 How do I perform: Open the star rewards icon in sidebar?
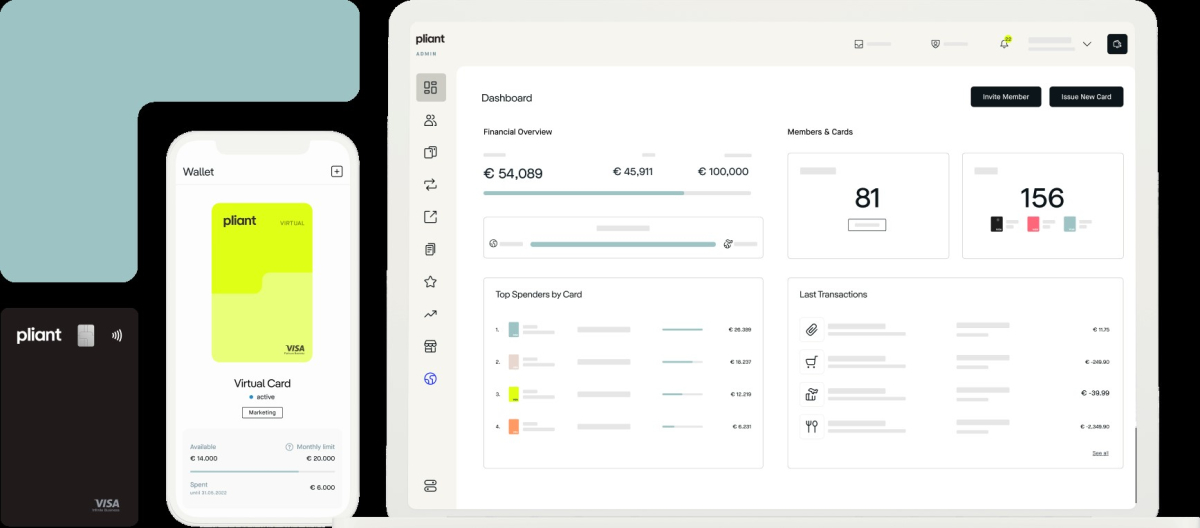[x=431, y=282]
